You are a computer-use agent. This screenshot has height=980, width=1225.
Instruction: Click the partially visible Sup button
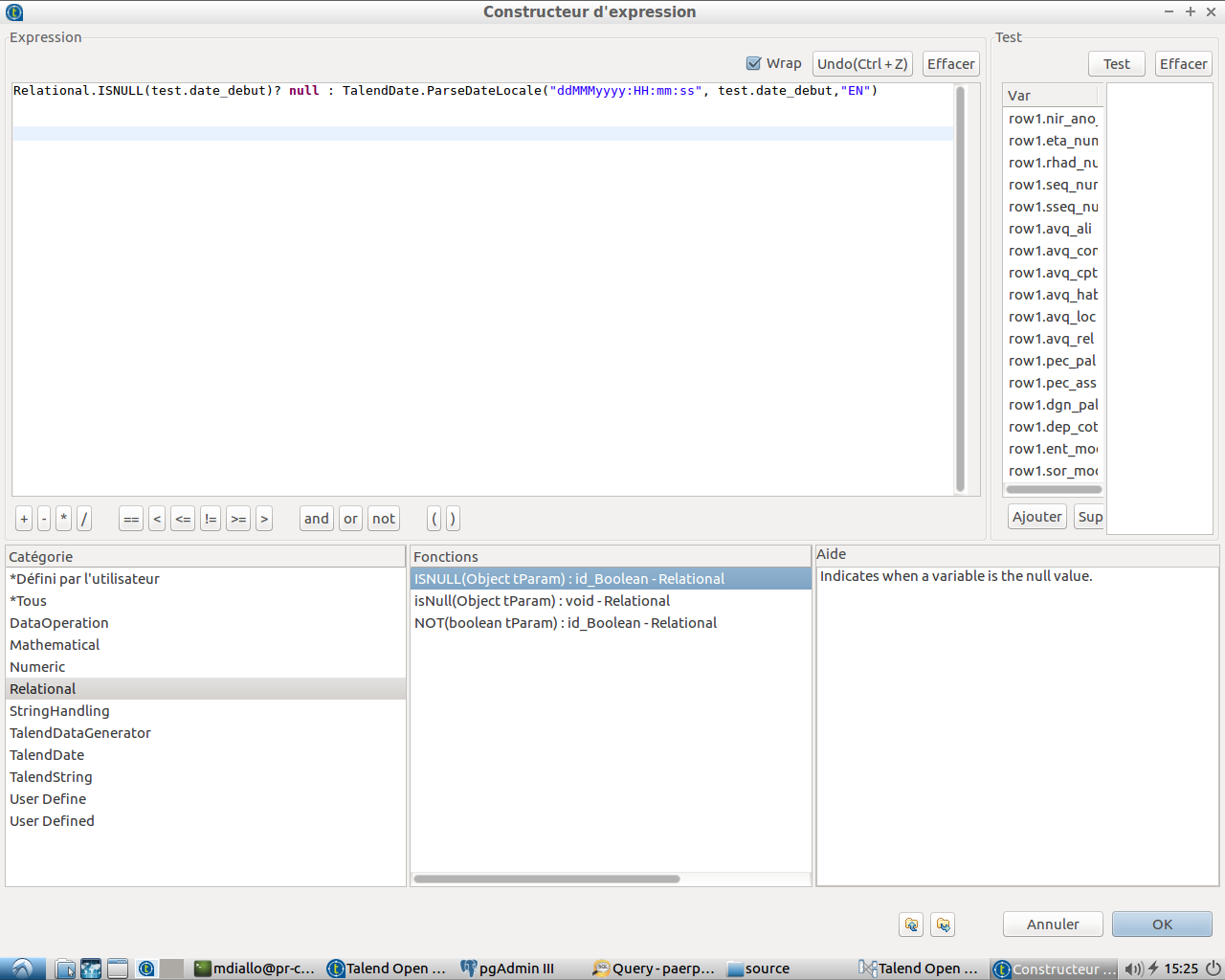1089,517
